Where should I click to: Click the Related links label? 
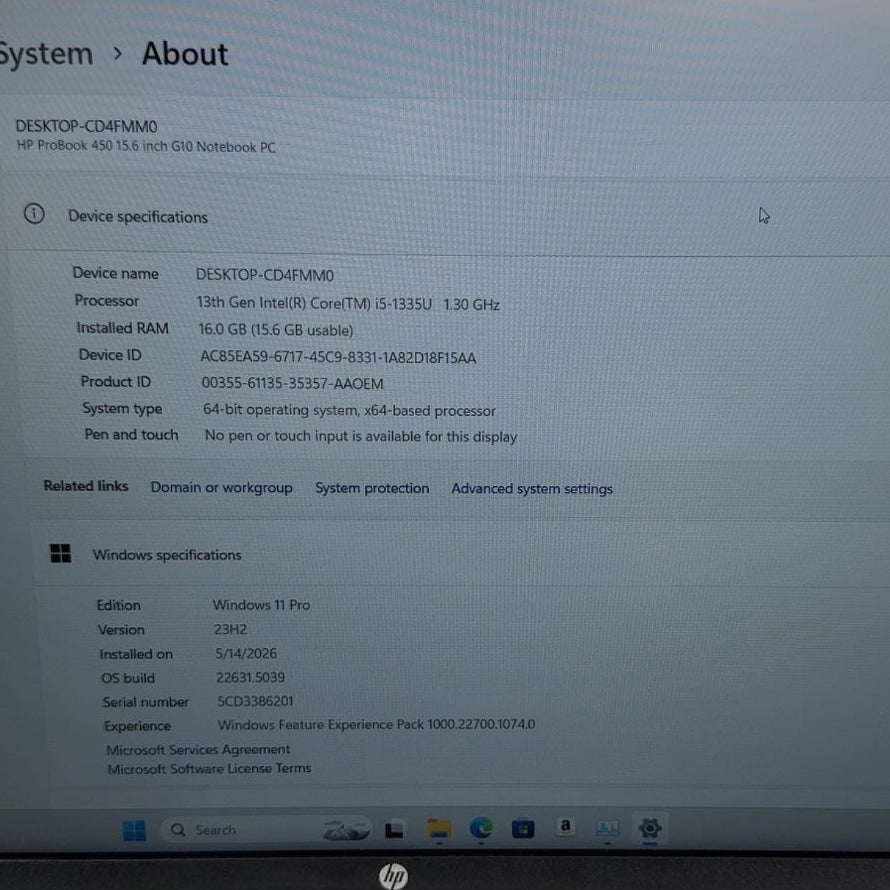86,486
